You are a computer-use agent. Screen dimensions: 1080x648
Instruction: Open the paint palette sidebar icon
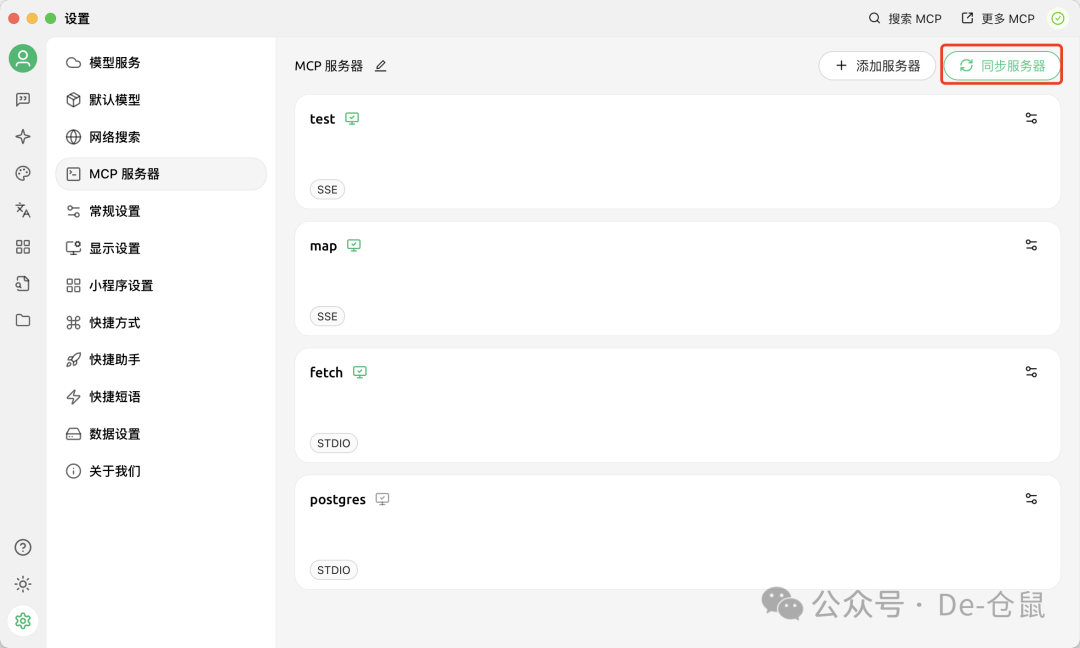[x=23, y=173]
